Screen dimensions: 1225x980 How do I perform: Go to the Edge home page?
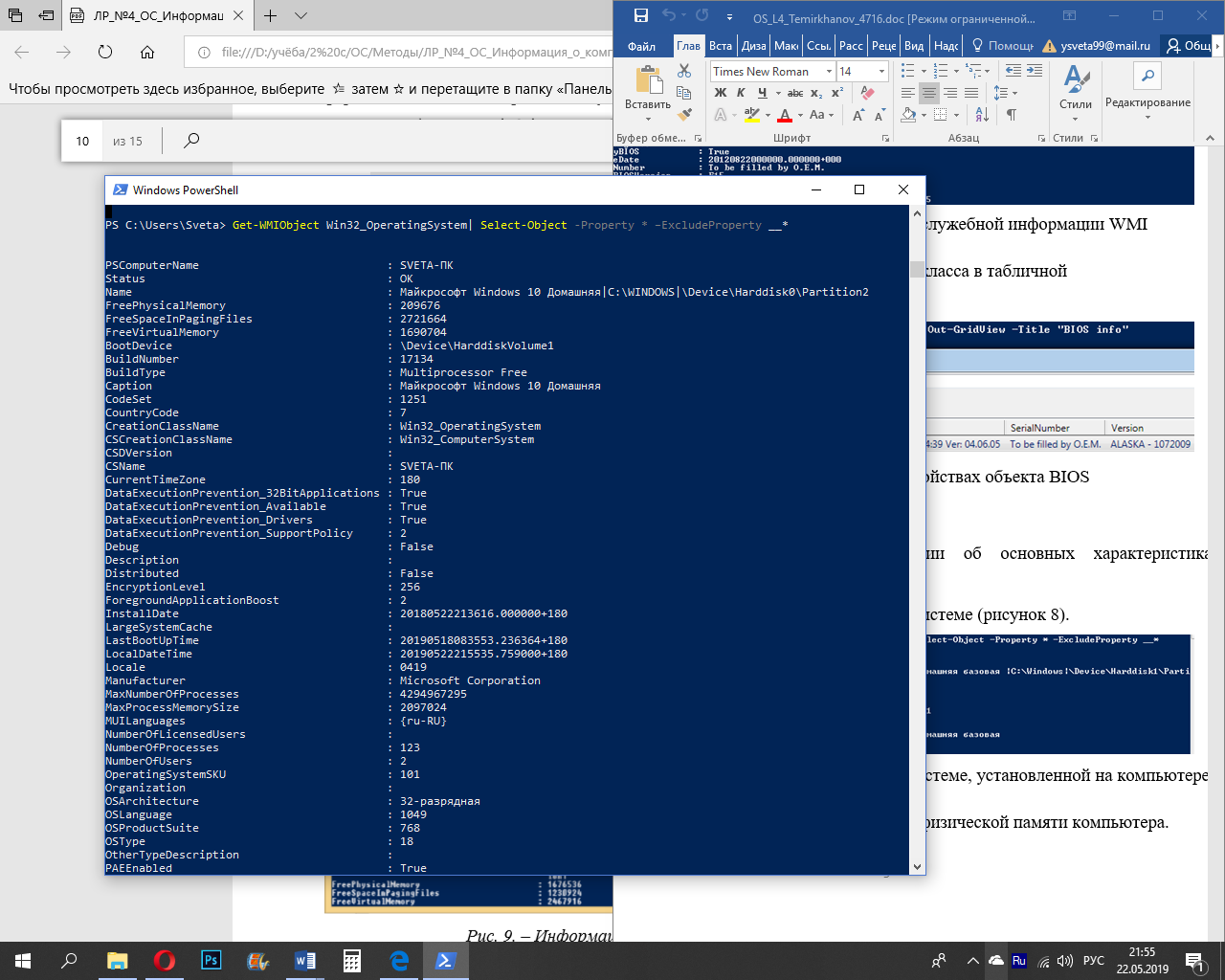tap(146, 53)
